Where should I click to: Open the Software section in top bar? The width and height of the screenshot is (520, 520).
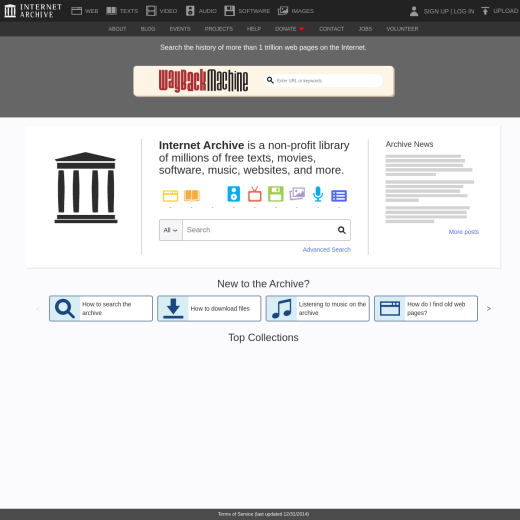click(247, 11)
